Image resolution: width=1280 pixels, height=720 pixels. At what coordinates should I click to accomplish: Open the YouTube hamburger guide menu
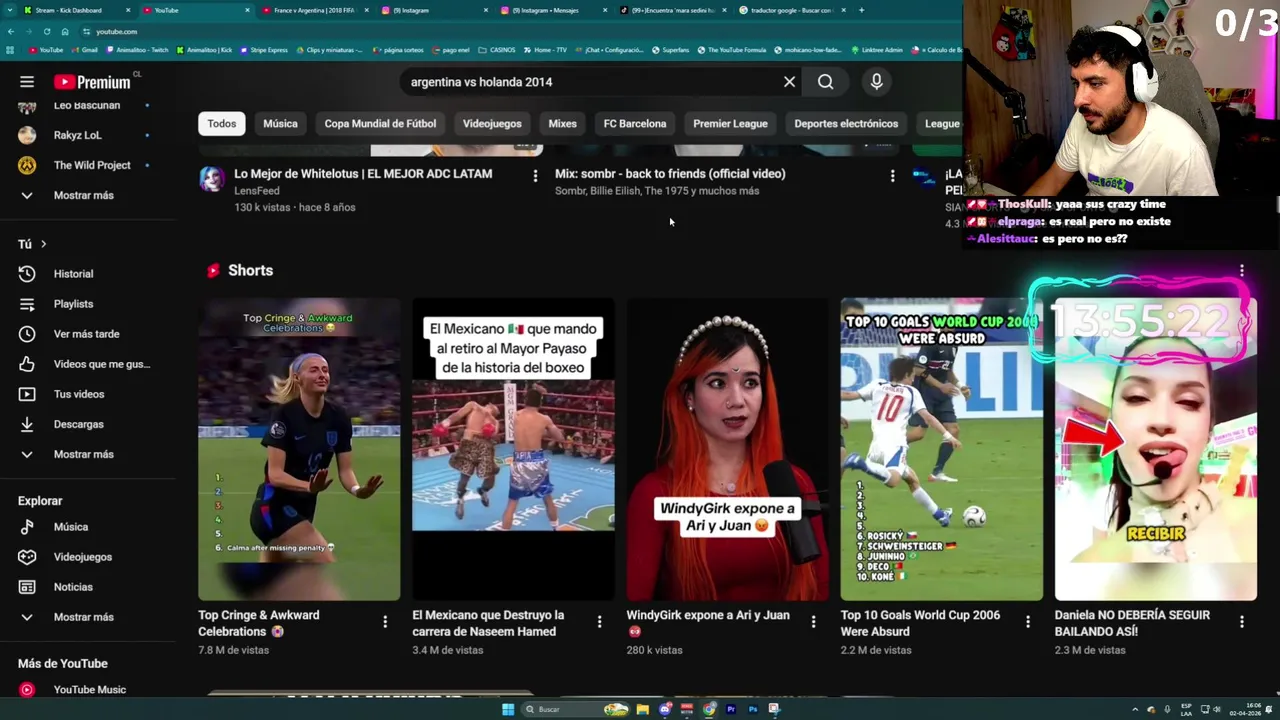click(x=27, y=82)
